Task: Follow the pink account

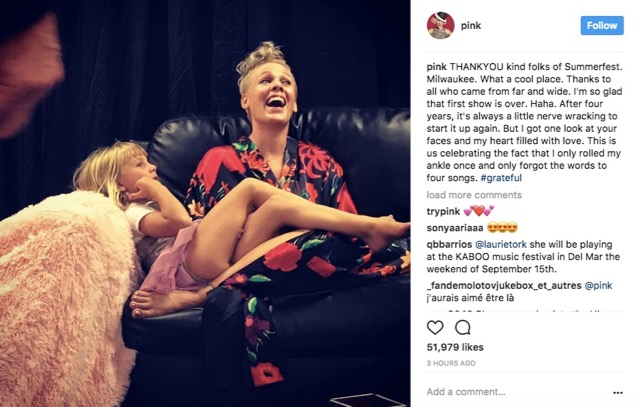Action: pos(602,25)
